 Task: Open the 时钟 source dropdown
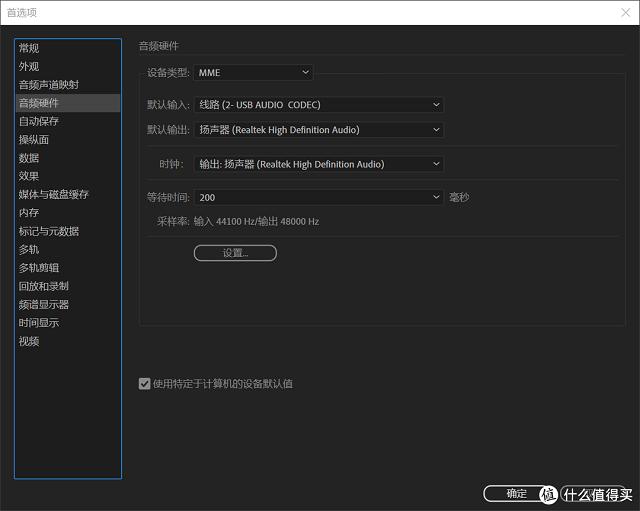(x=318, y=164)
